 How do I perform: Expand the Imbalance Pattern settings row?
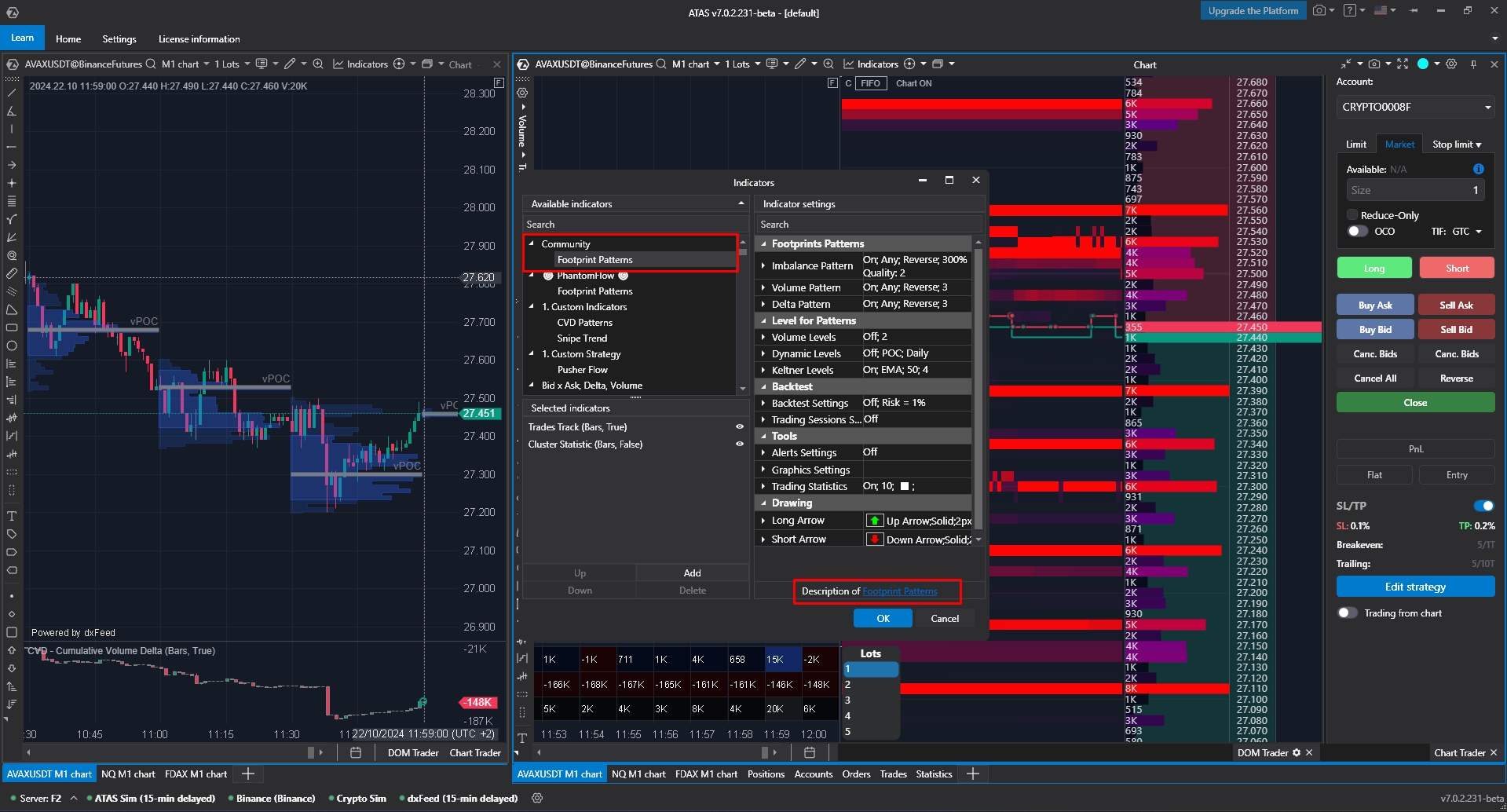pyautogui.click(x=763, y=266)
